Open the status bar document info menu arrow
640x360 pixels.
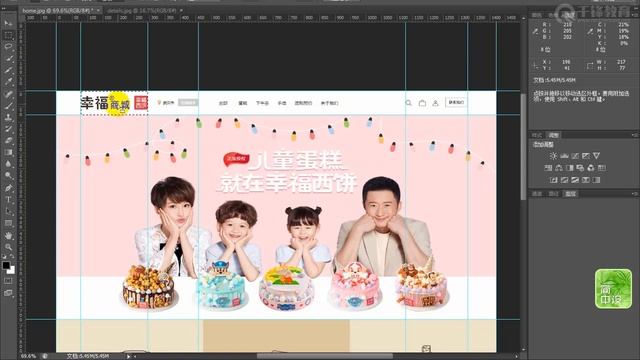pos(128,356)
